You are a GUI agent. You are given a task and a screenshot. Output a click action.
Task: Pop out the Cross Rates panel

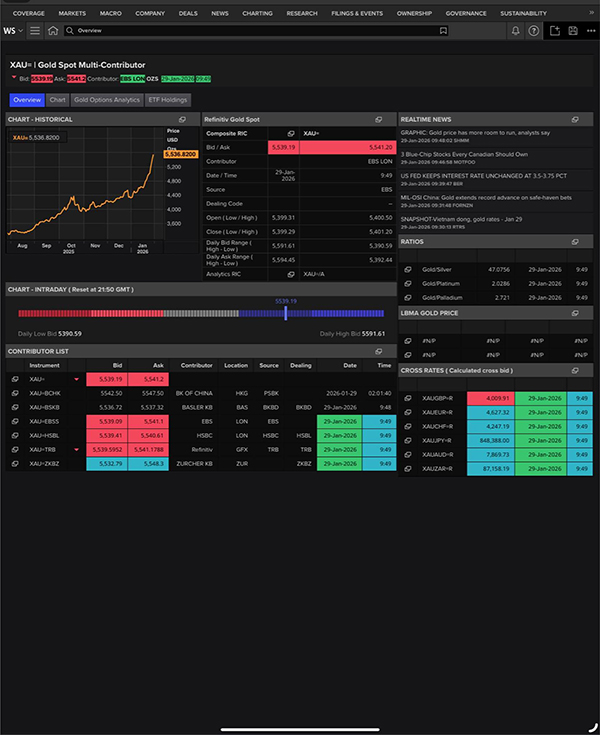(576, 370)
